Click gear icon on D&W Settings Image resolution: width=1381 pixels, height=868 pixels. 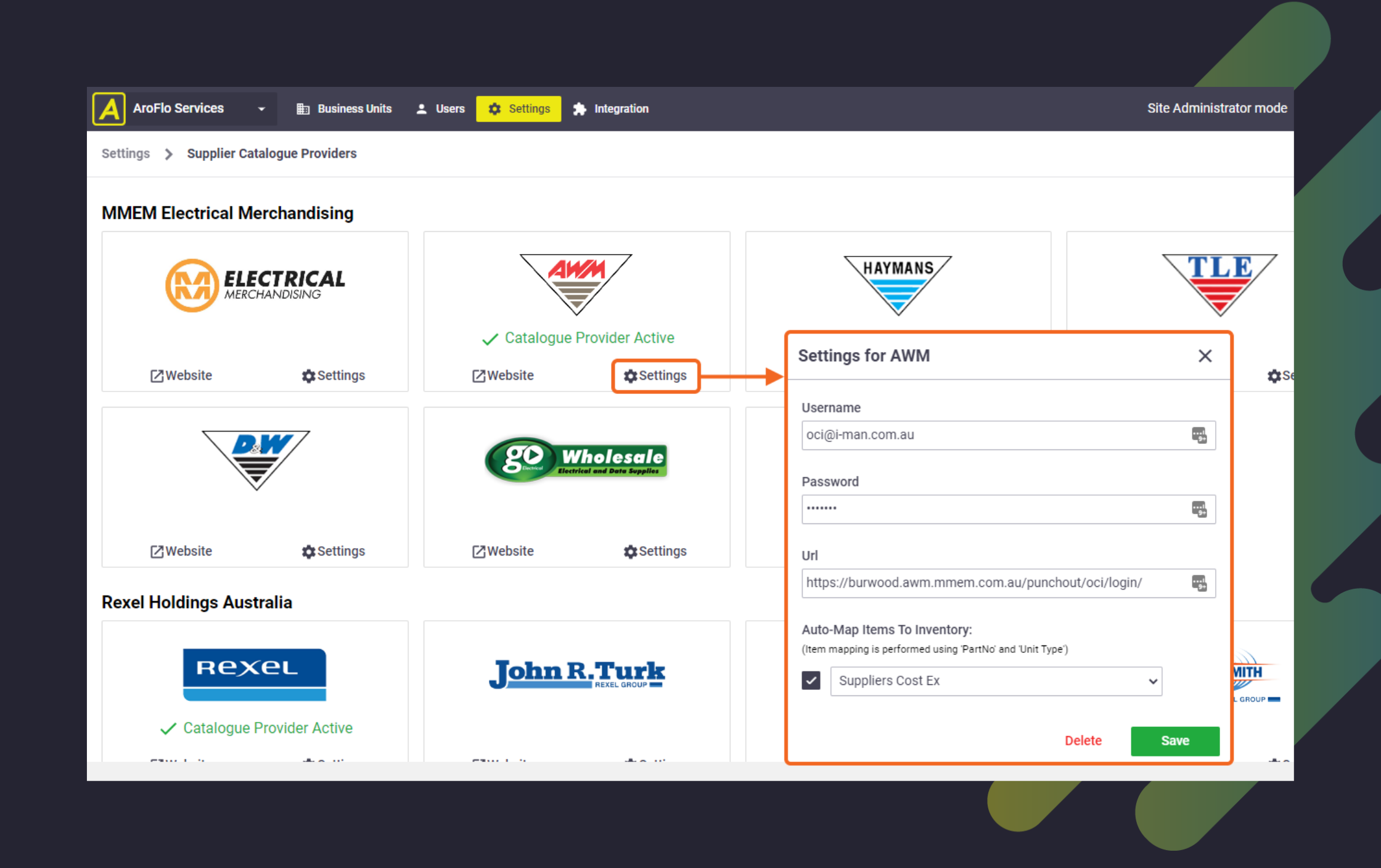click(x=308, y=552)
